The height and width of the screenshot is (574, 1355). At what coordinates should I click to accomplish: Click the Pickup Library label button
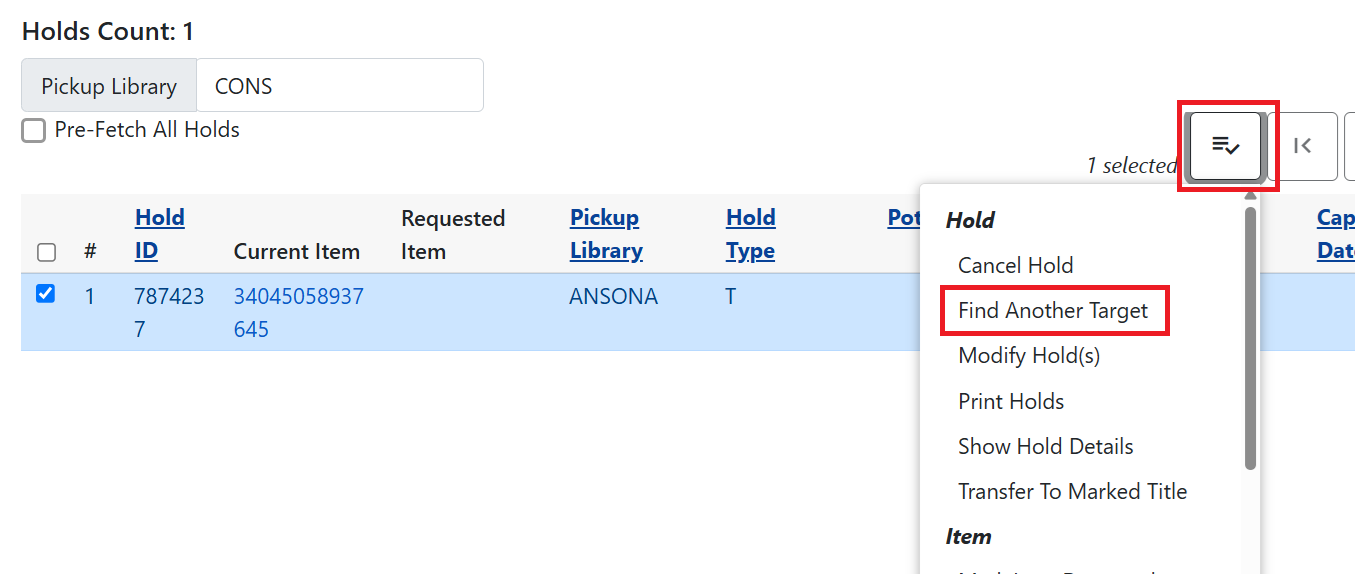tap(109, 86)
